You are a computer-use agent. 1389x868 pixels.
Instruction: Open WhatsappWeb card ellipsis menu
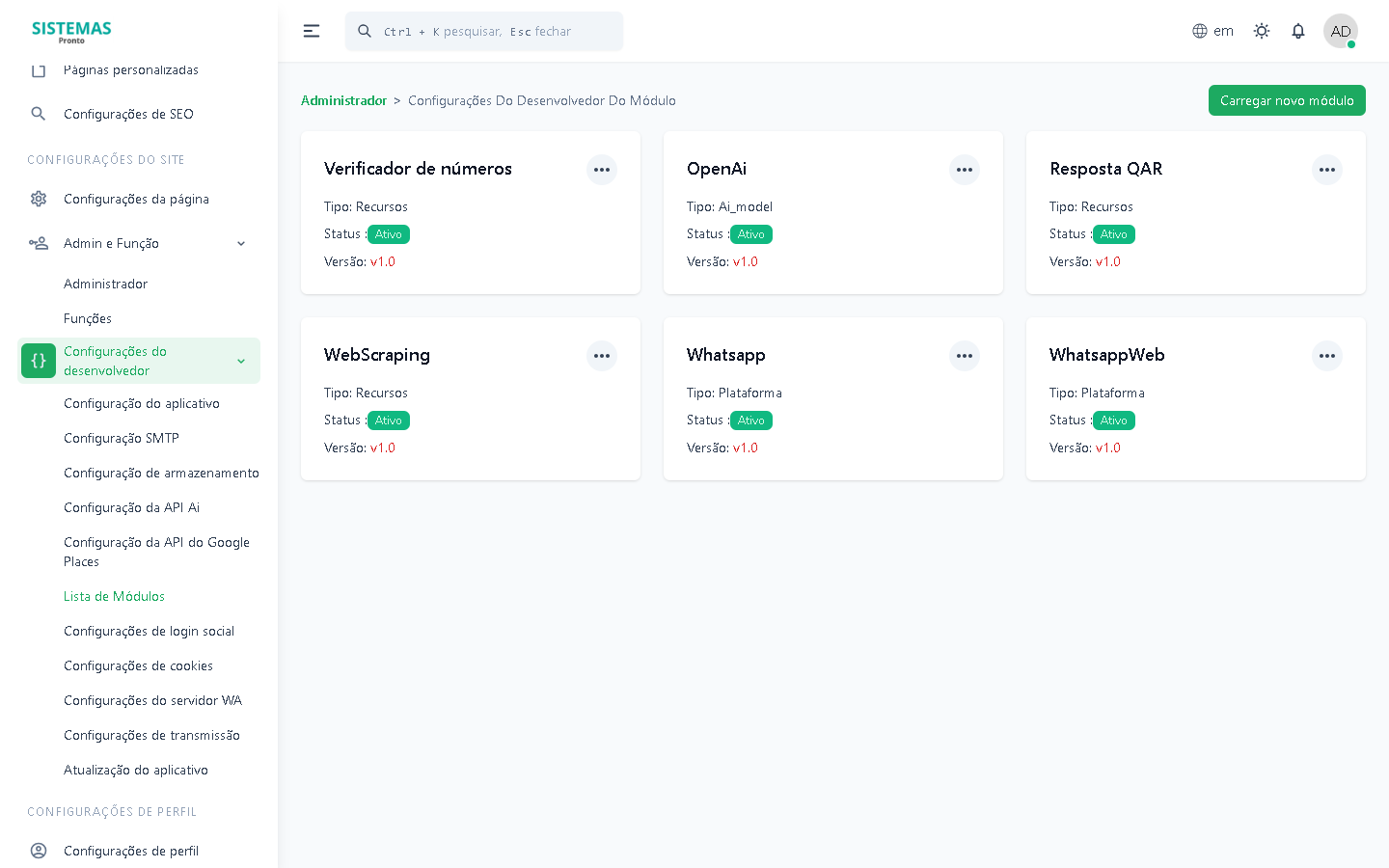(1327, 356)
